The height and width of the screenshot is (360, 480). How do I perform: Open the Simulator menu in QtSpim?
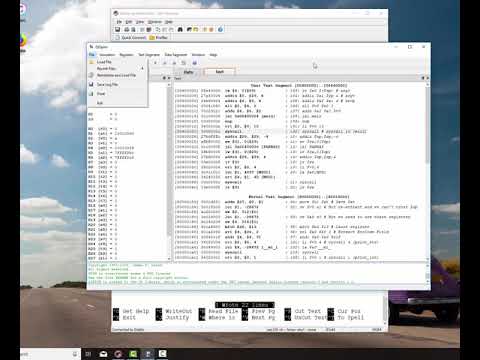pyautogui.click(x=107, y=55)
